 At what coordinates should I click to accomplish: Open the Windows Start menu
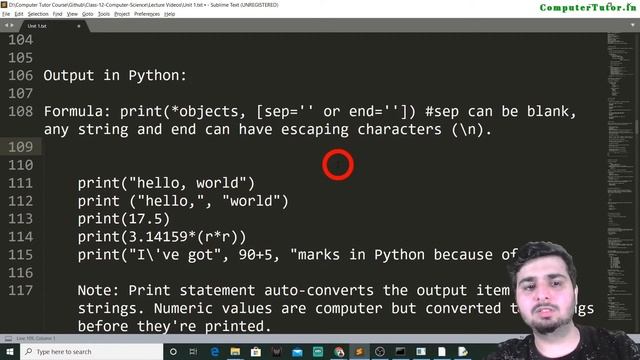pyautogui.click(x=10, y=351)
